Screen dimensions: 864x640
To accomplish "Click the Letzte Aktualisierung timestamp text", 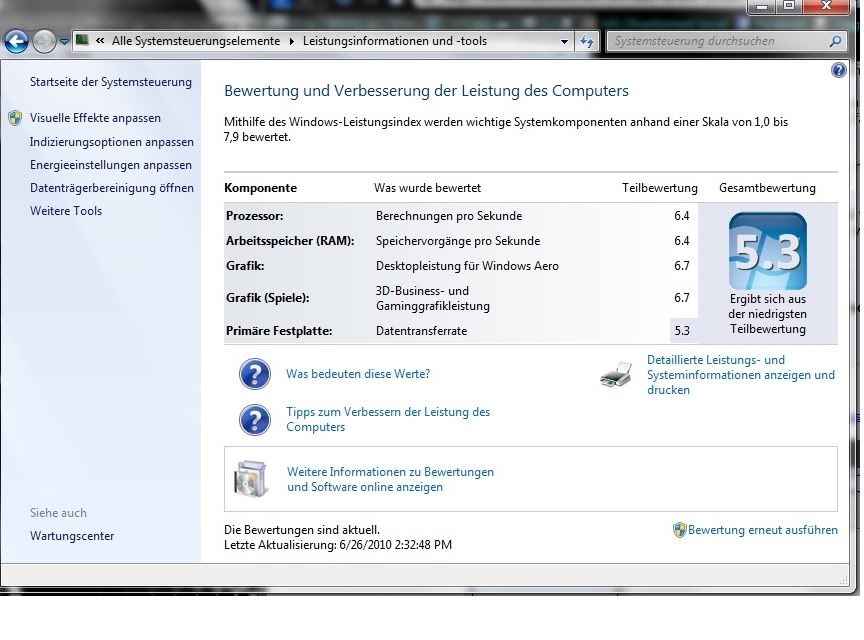I will pyautogui.click(x=338, y=545).
